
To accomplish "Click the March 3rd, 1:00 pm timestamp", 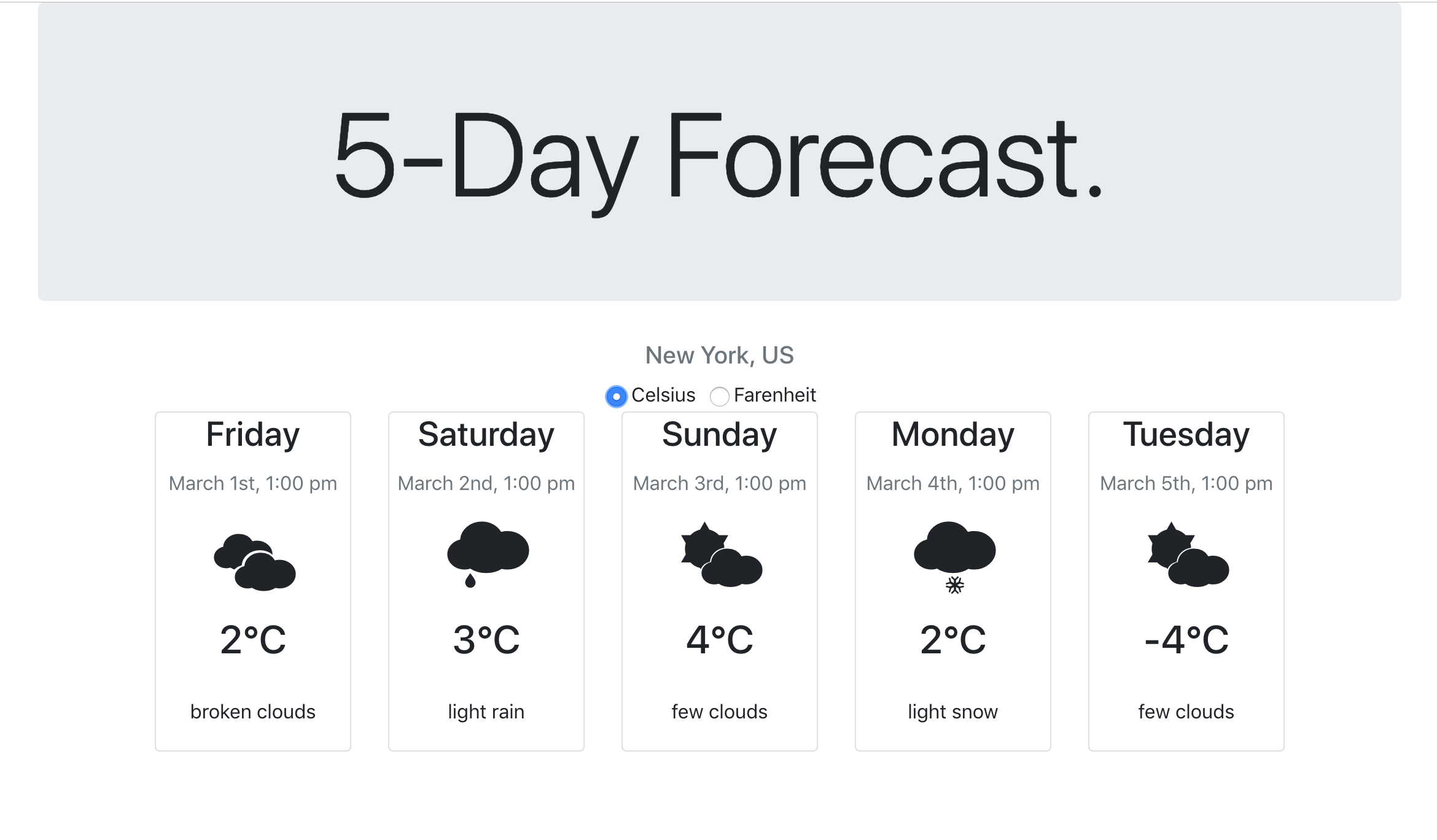I will pyautogui.click(x=719, y=483).
